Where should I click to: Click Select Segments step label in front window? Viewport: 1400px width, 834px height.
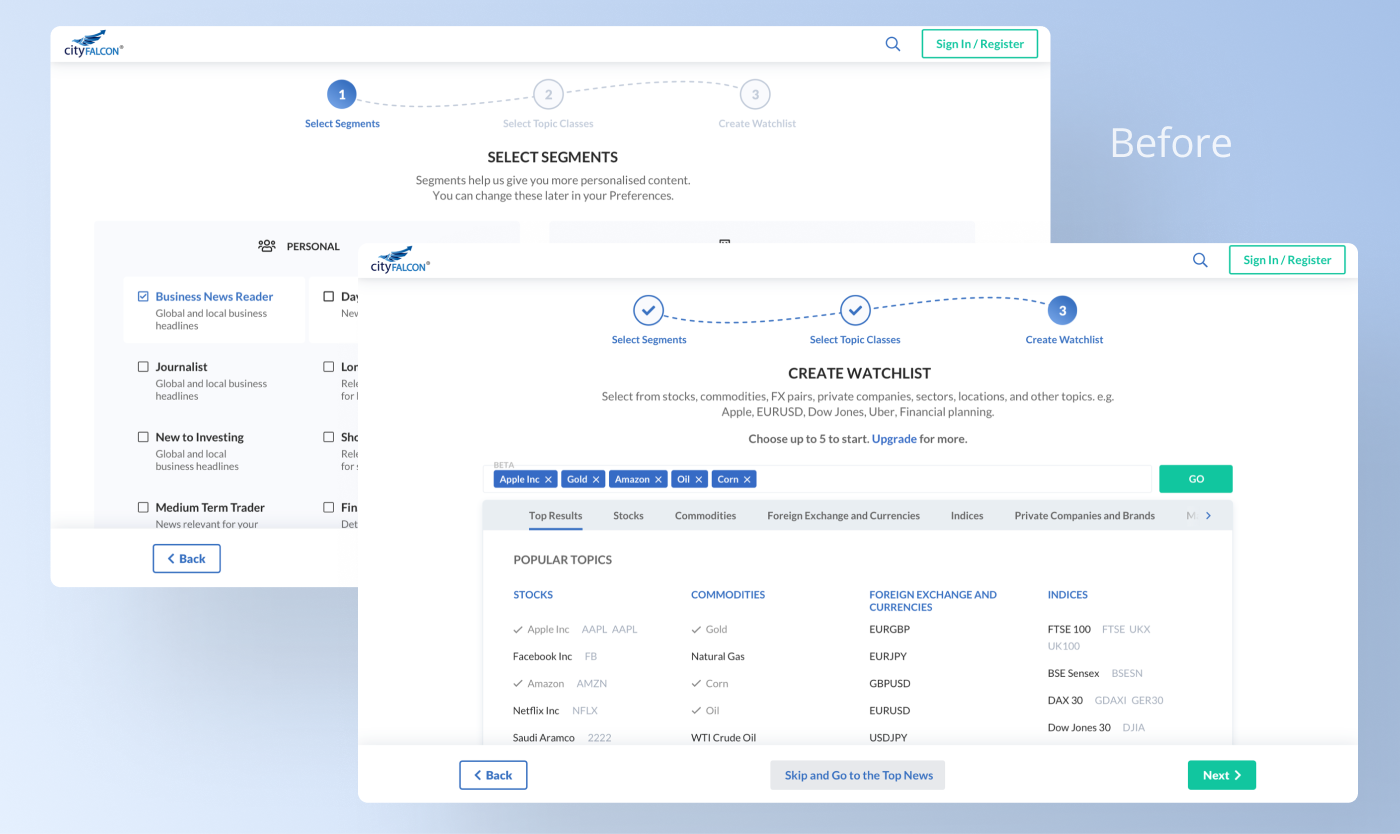(649, 340)
